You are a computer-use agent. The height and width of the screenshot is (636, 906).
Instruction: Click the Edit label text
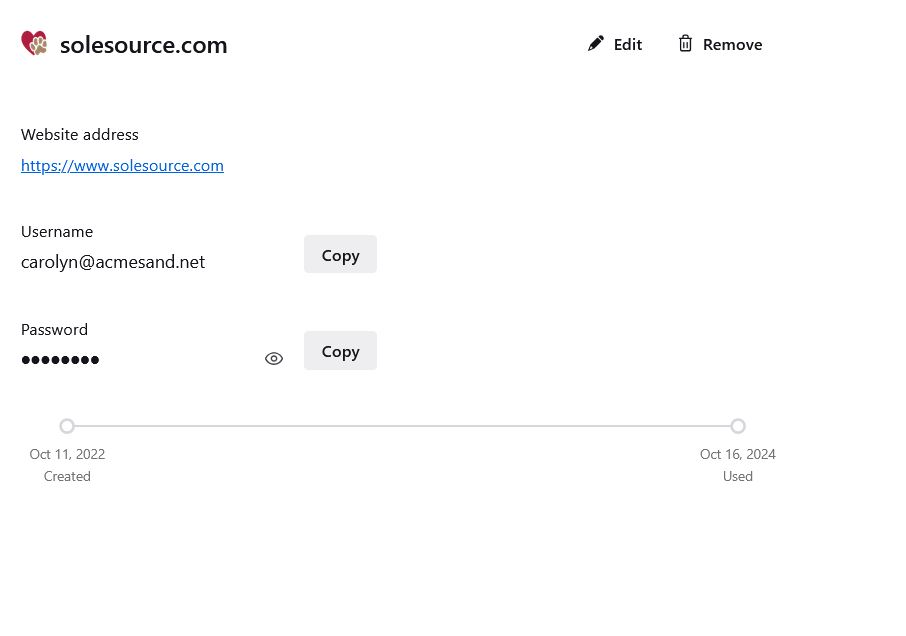click(627, 44)
